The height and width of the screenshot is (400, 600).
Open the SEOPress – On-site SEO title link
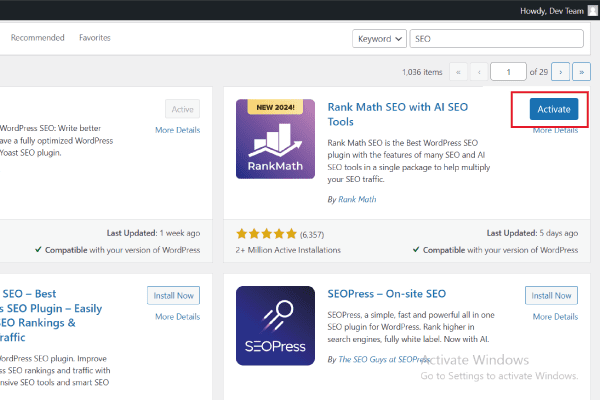pyautogui.click(x=386, y=294)
